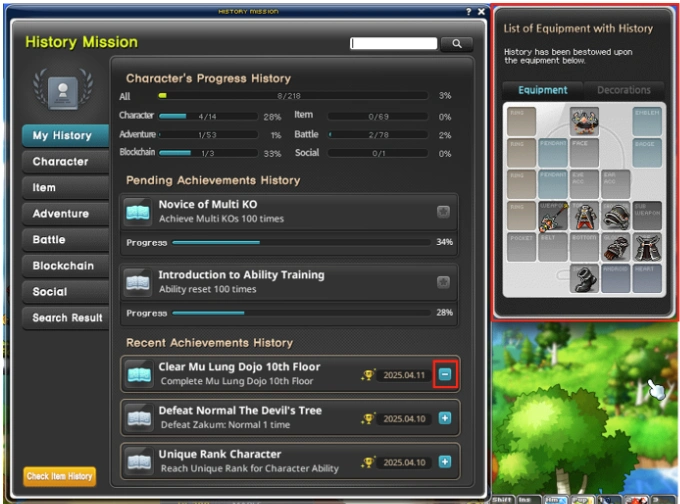The height and width of the screenshot is (504, 680).
Task: Open the Item category tab
Action: tap(65, 187)
